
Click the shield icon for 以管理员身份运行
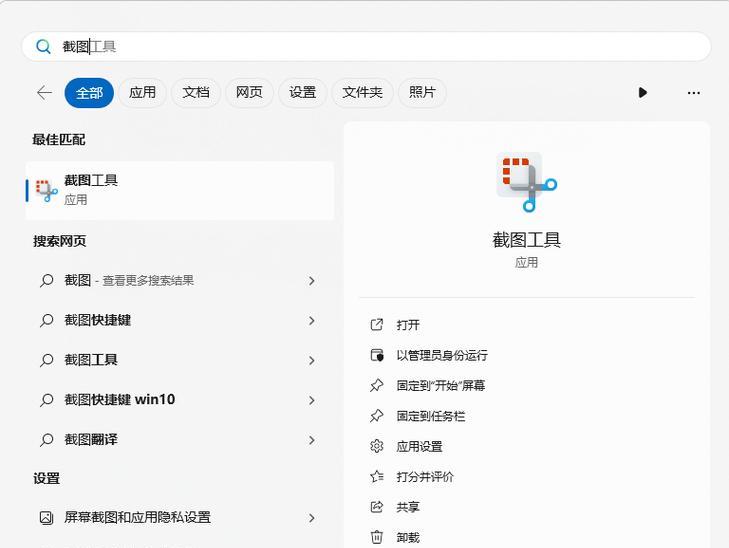[x=377, y=355]
